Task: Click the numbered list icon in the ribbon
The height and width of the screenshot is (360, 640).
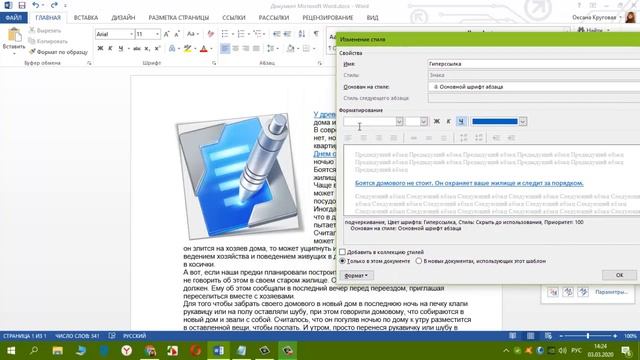Action: pyautogui.click(x=241, y=34)
